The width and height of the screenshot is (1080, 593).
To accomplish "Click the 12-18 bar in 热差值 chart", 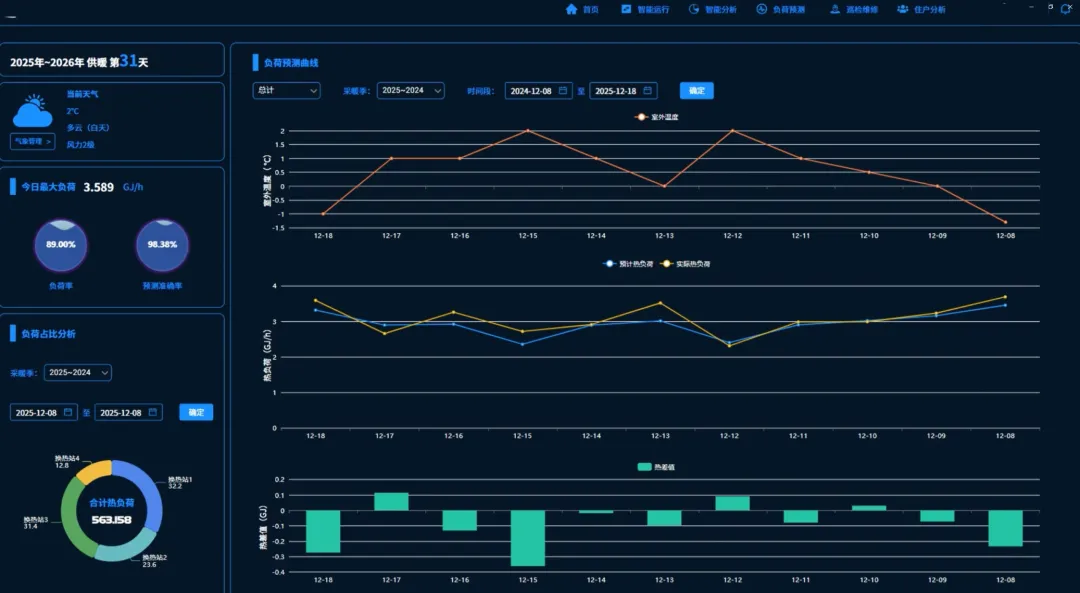I will click(323, 531).
